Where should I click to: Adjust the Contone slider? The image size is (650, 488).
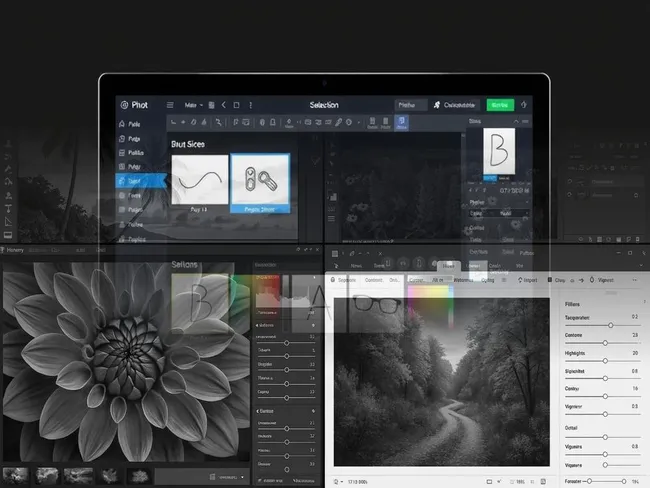pyautogui.click(x=605, y=343)
